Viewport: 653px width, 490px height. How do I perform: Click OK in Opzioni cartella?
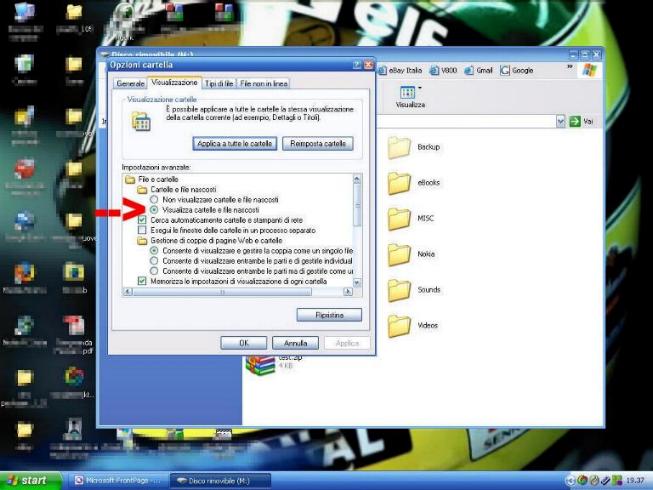coord(244,343)
